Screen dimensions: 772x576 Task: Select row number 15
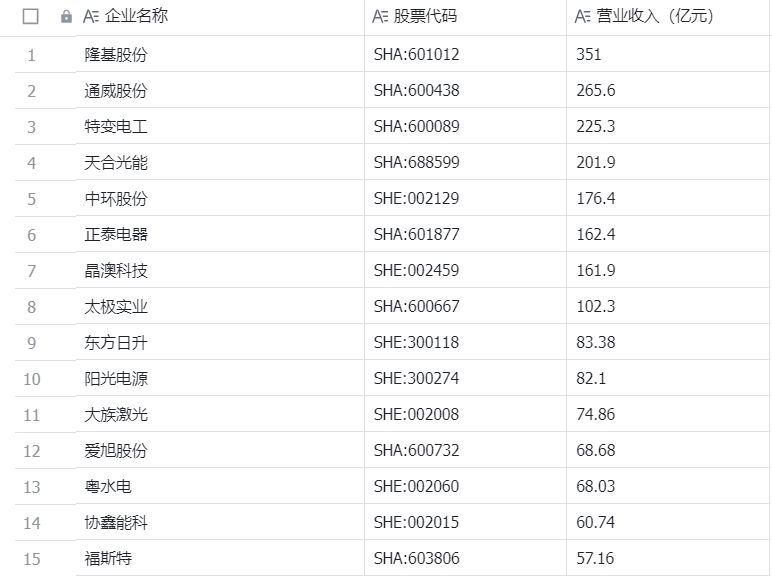pyautogui.click(x=31, y=559)
